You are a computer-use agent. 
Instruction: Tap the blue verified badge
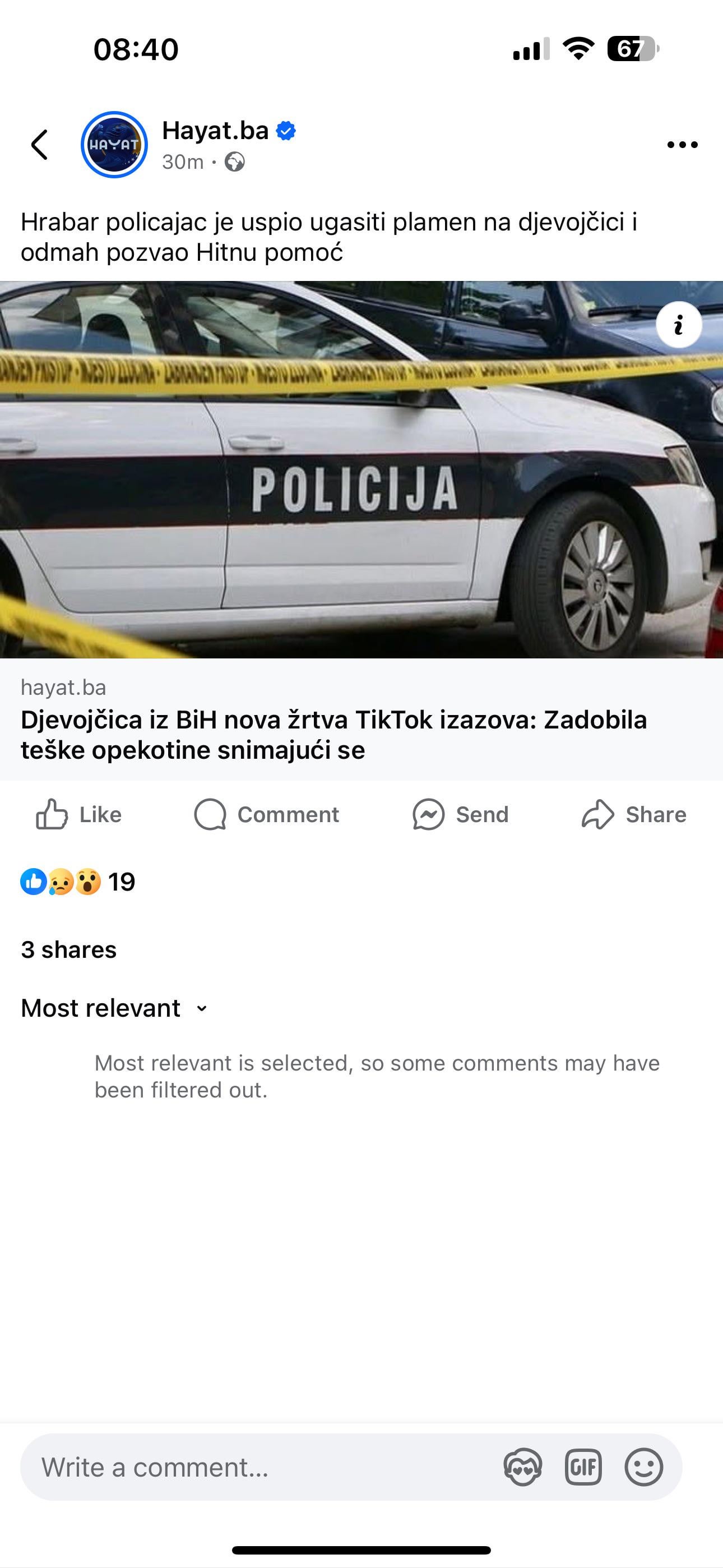coord(286,131)
